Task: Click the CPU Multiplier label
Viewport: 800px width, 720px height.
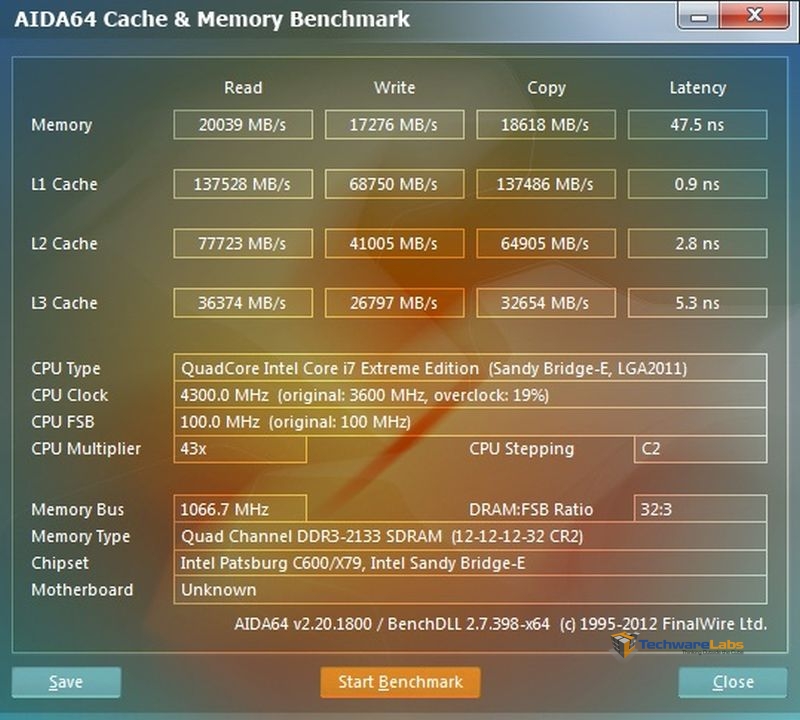Action: coord(86,449)
